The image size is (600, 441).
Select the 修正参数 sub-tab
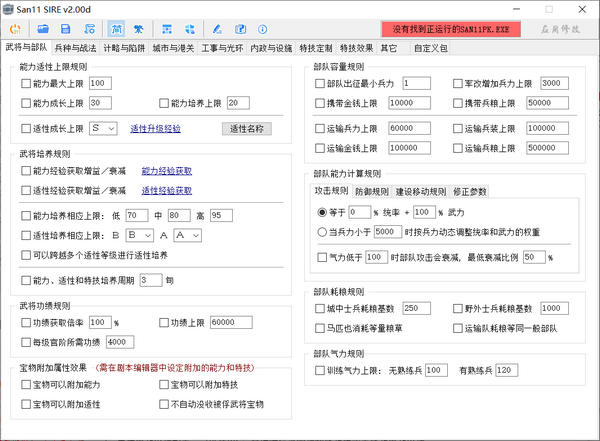coord(470,191)
